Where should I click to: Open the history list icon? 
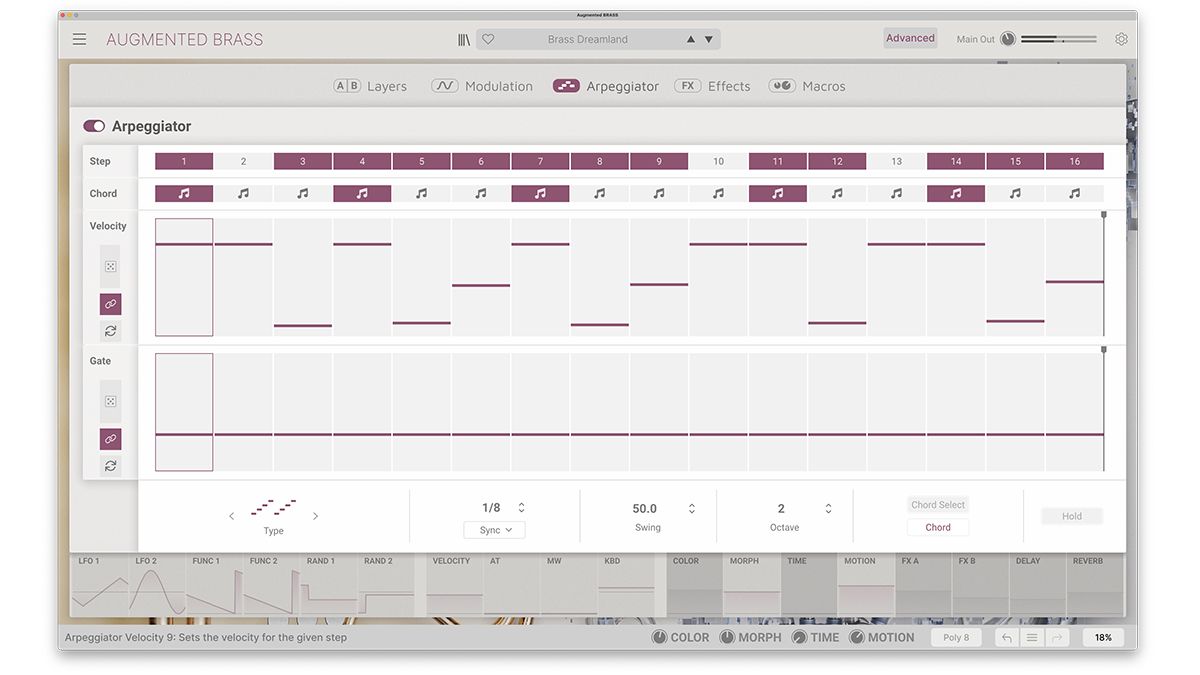coord(1032,637)
